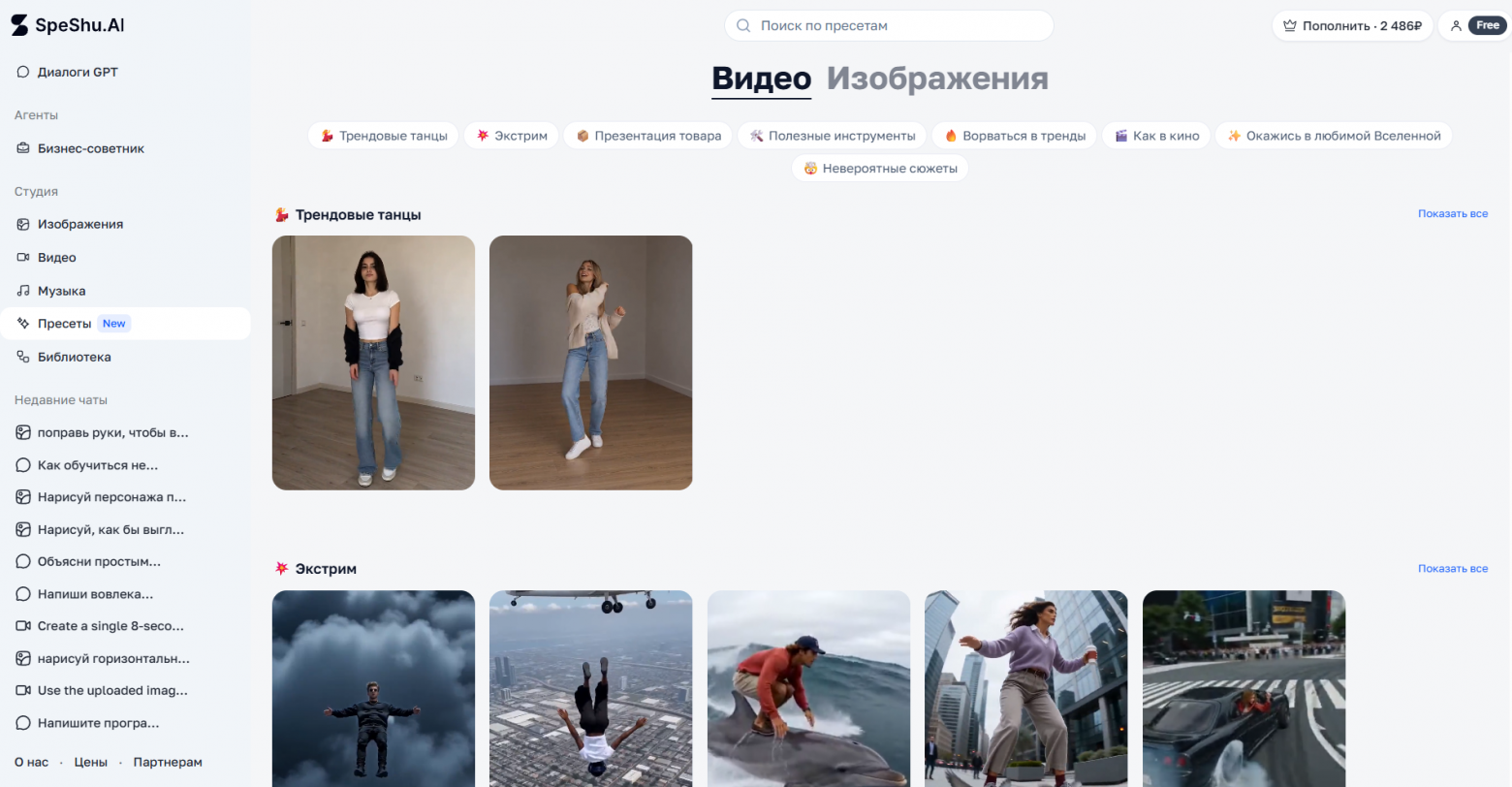Open the woman jumping between skyscrapers preset
Screen dimensions: 1512x787
(1026, 688)
